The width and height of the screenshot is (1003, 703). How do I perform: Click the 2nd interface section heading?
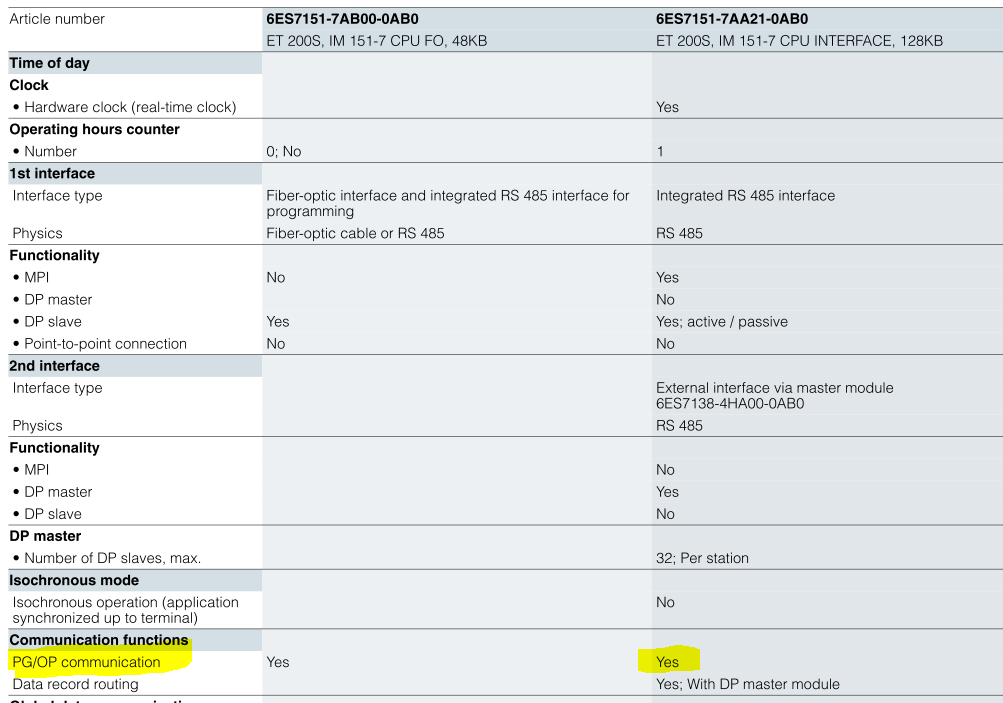[x=54, y=366]
